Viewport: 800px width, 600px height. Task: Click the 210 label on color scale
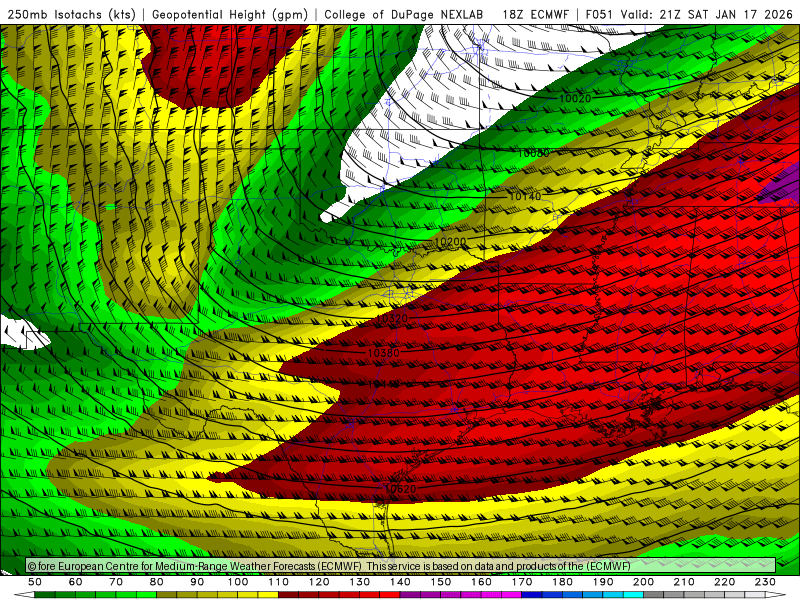click(x=684, y=582)
